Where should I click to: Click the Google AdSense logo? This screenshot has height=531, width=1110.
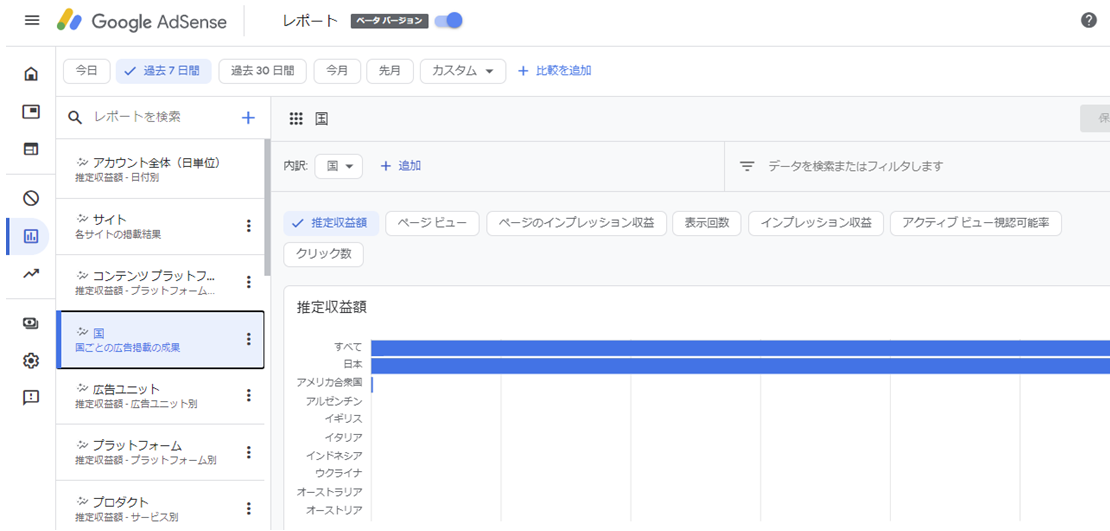tap(142, 21)
